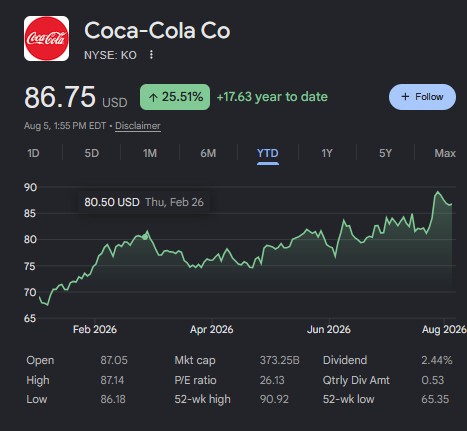Click the green up-arrow percentage badge
This screenshot has height=431, width=467.
(x=175, y=97)
